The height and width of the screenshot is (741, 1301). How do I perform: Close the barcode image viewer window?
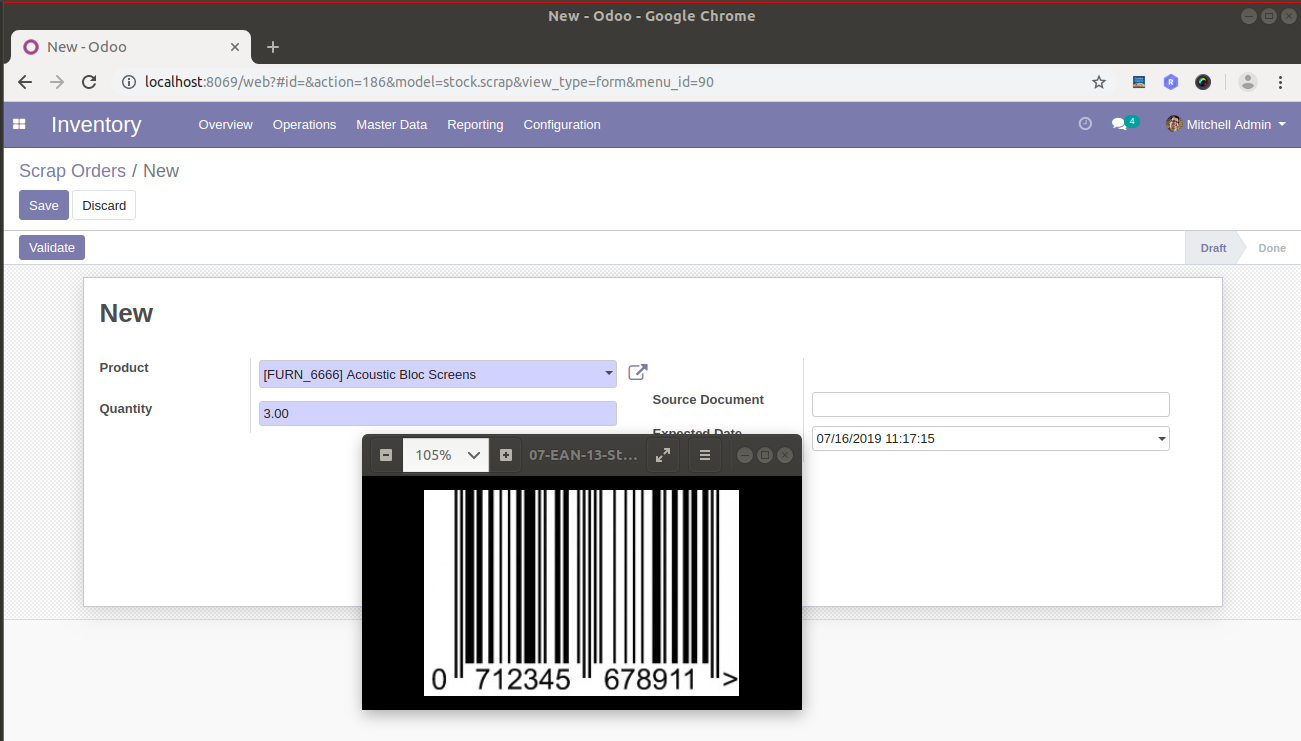(x=785, y=455)
